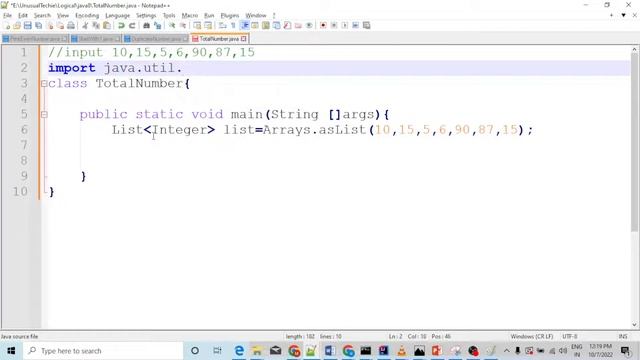Viewport: 640px width, 360px height.
Task: Open the File menu
Action: pos(7,16)
